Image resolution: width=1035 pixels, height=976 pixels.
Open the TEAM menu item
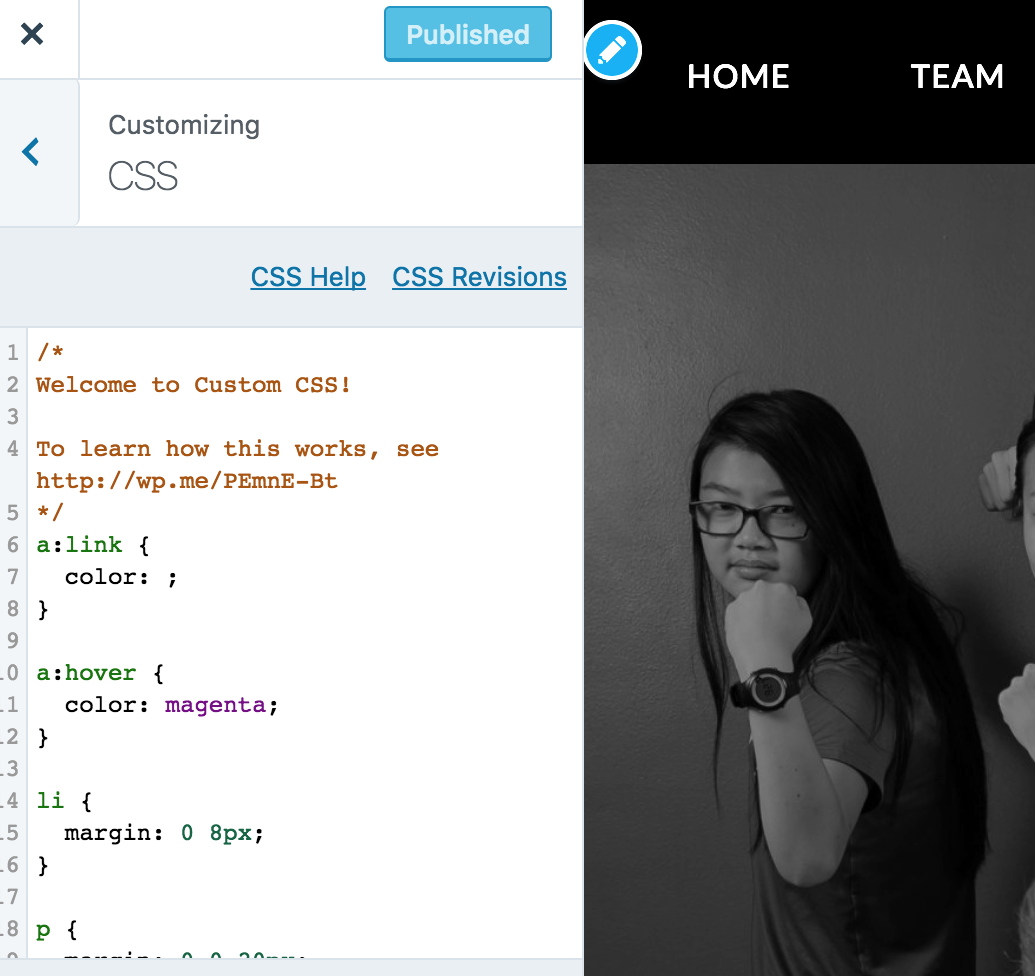click(x=957, y=77)
